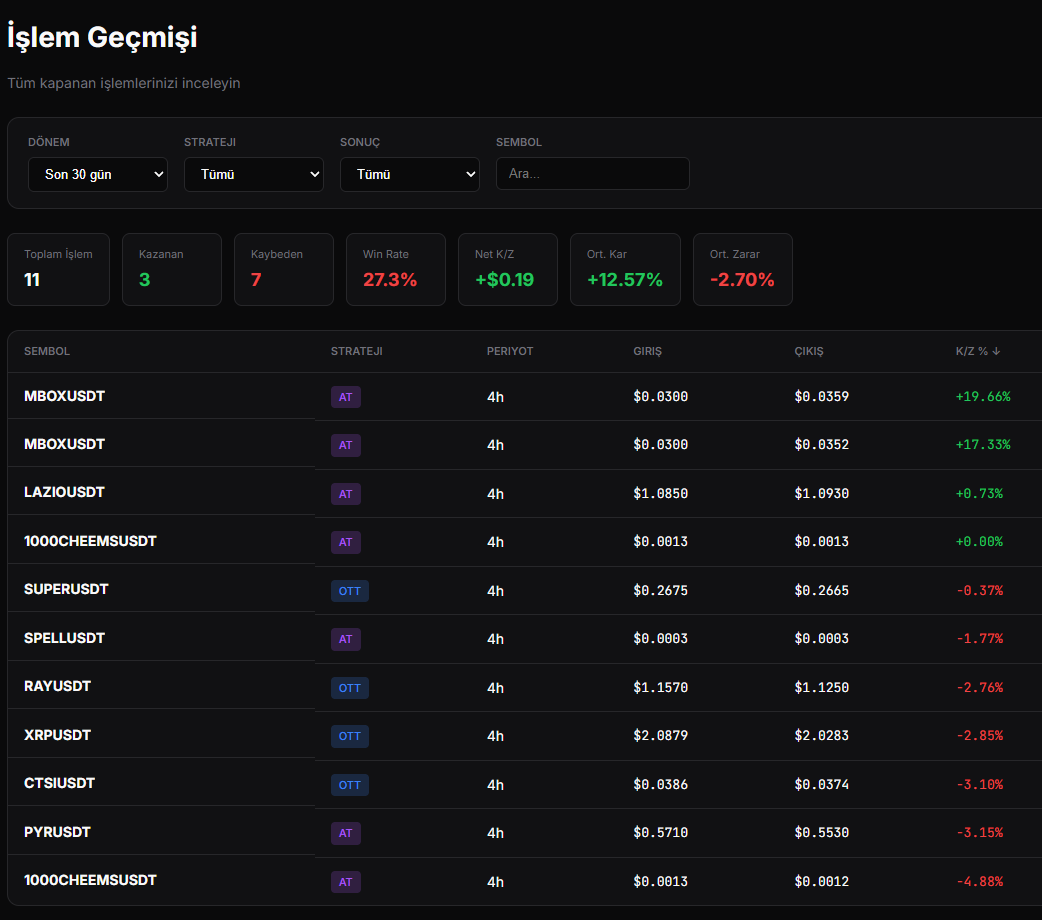Open the Sonuç filter dropdown
This screenshot has height=920, width=1042.
click(x=409, y=174)
